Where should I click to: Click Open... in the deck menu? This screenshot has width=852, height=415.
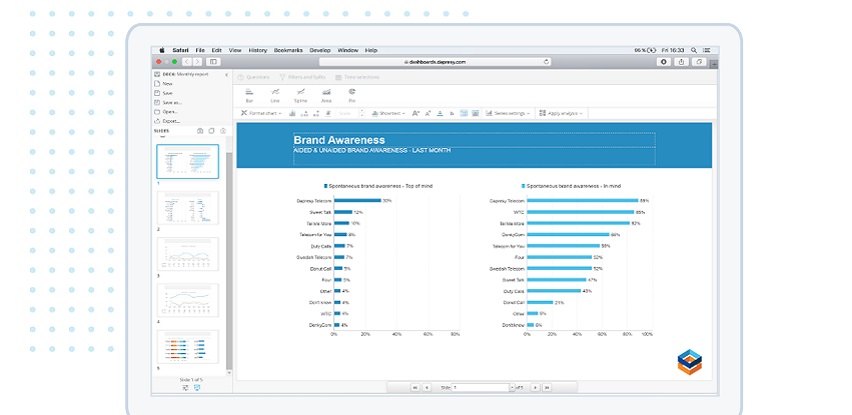click(x=166, y=111)
